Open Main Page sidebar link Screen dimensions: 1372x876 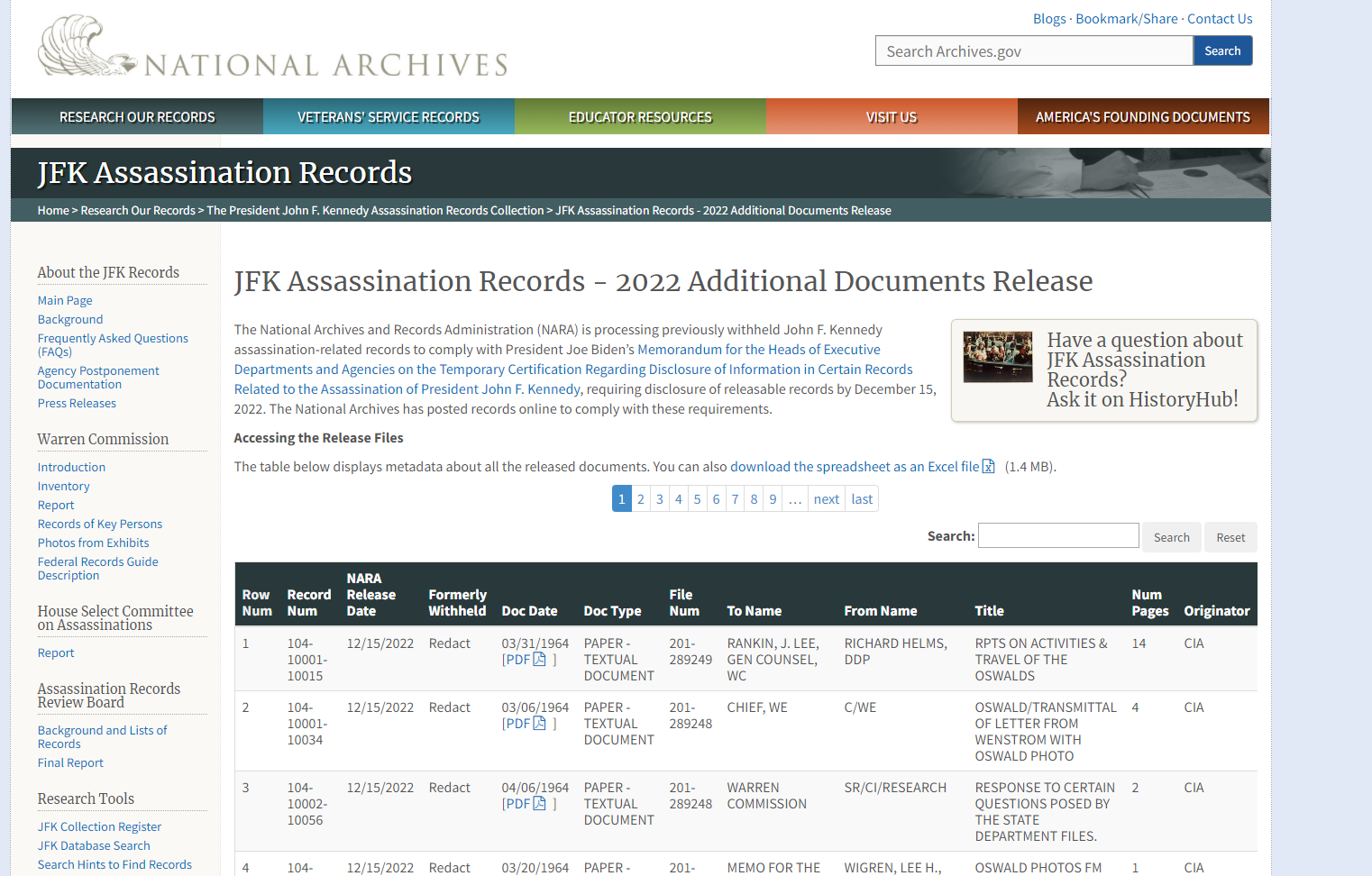65,301
